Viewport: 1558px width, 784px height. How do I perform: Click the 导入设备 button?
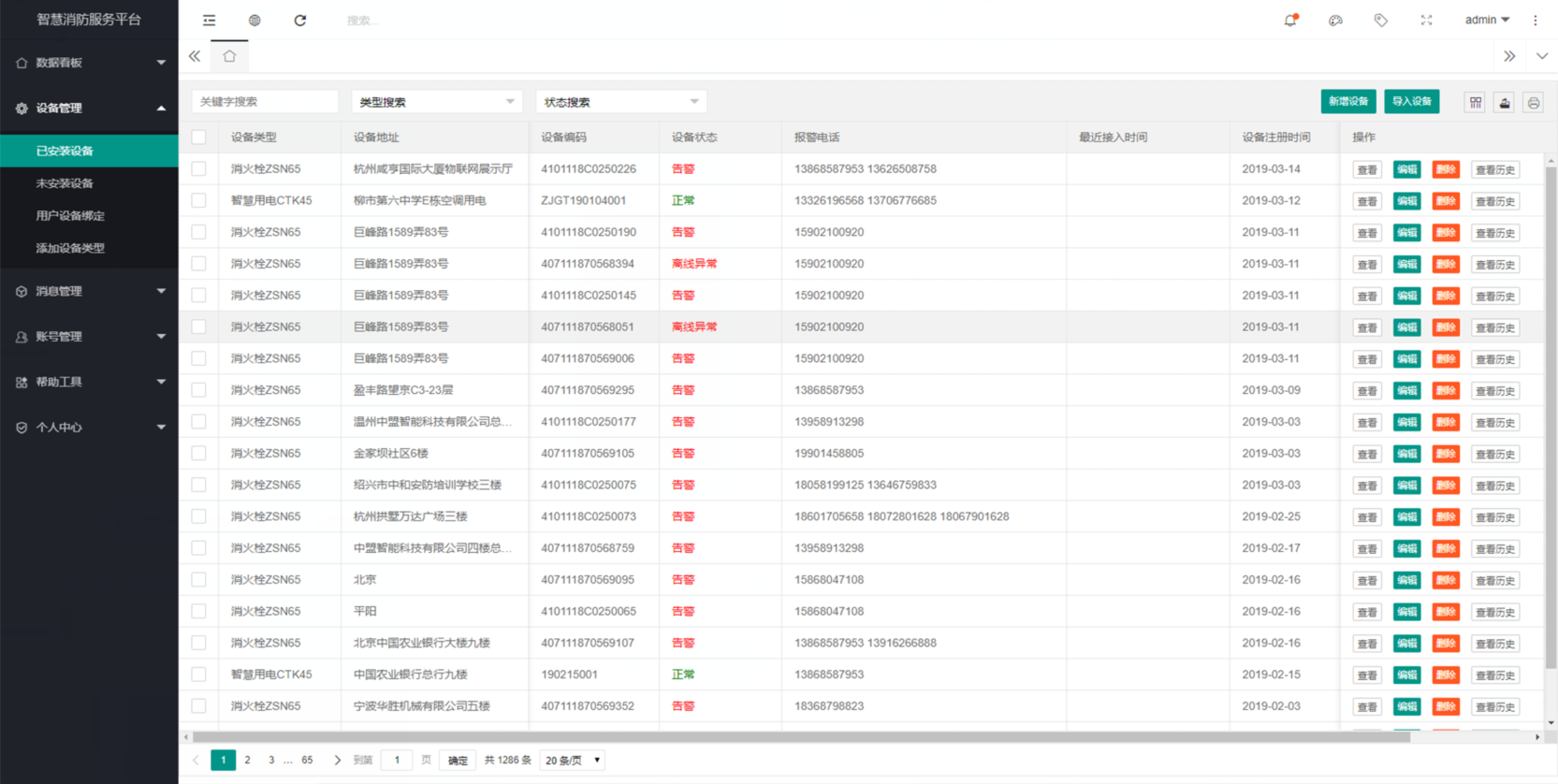tap(1411, 101)
